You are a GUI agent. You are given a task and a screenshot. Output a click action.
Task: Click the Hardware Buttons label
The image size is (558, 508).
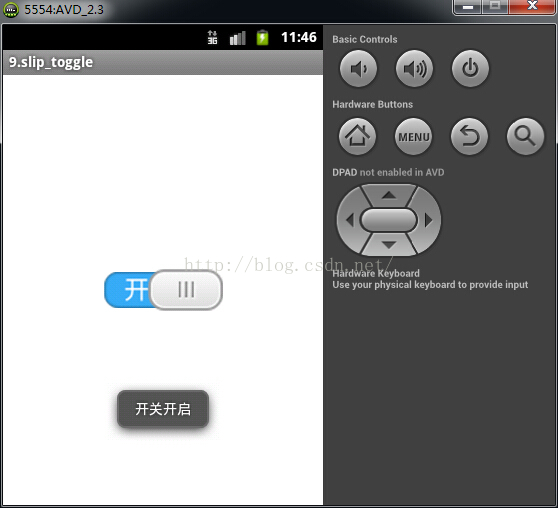pos(373,104)
